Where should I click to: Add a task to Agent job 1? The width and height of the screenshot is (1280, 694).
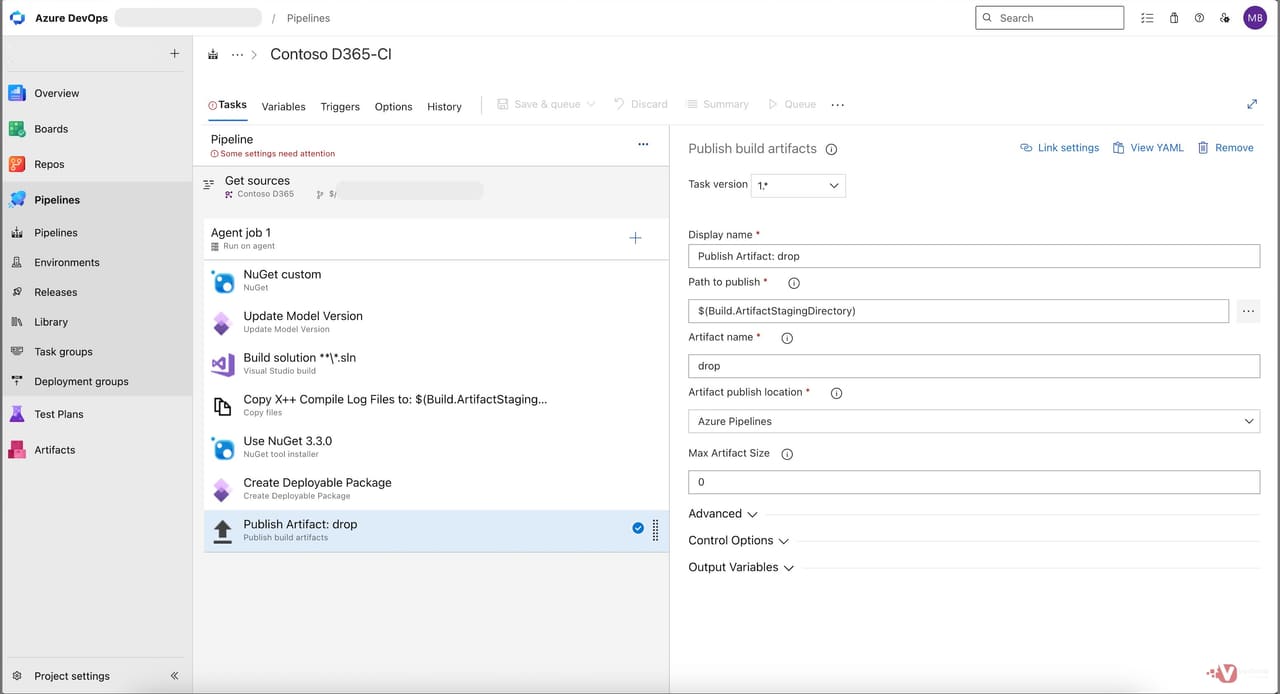[x=635, y=238]
